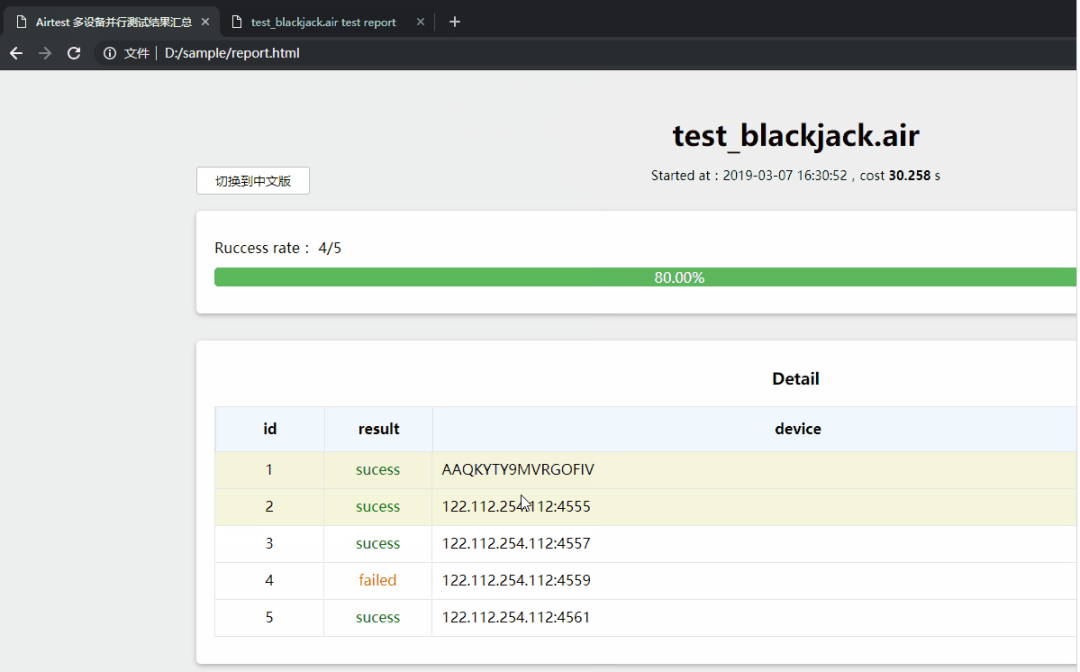Click the browser back arrow
Image resolution: width=1080 pixels, height=672 pixels.
point(16,53)
